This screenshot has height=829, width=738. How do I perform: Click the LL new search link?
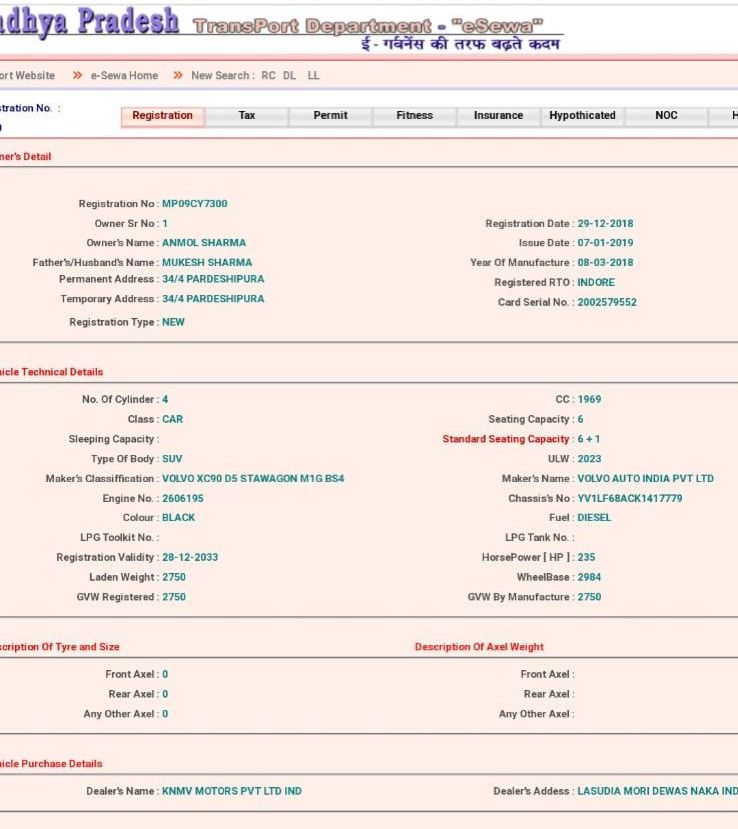pos(313,76)
